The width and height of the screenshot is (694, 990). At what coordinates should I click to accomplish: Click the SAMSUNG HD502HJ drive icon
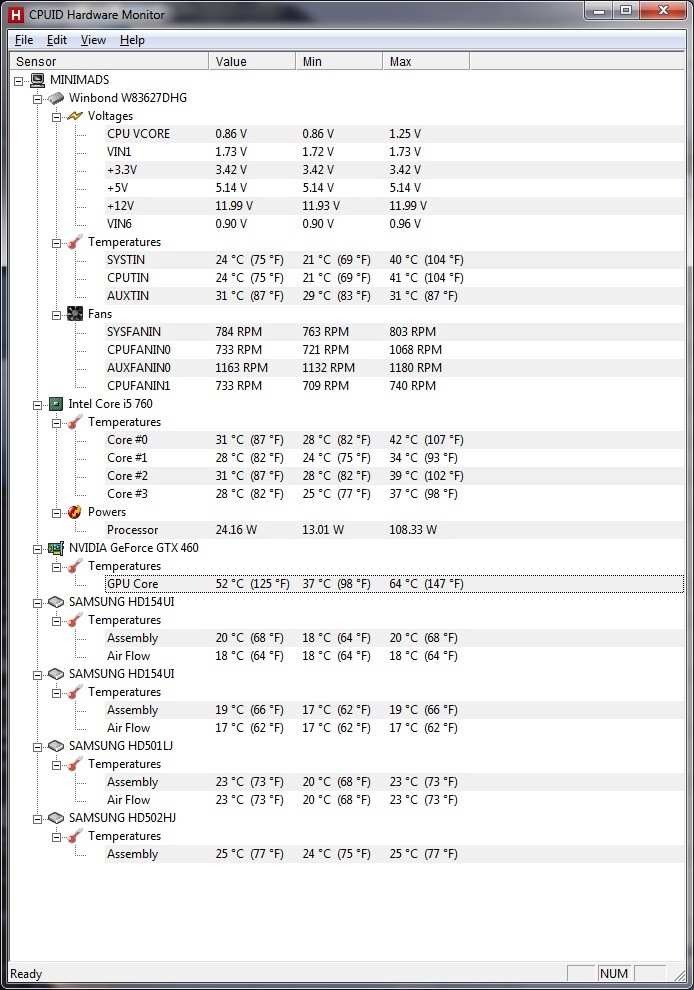point(56,818)
